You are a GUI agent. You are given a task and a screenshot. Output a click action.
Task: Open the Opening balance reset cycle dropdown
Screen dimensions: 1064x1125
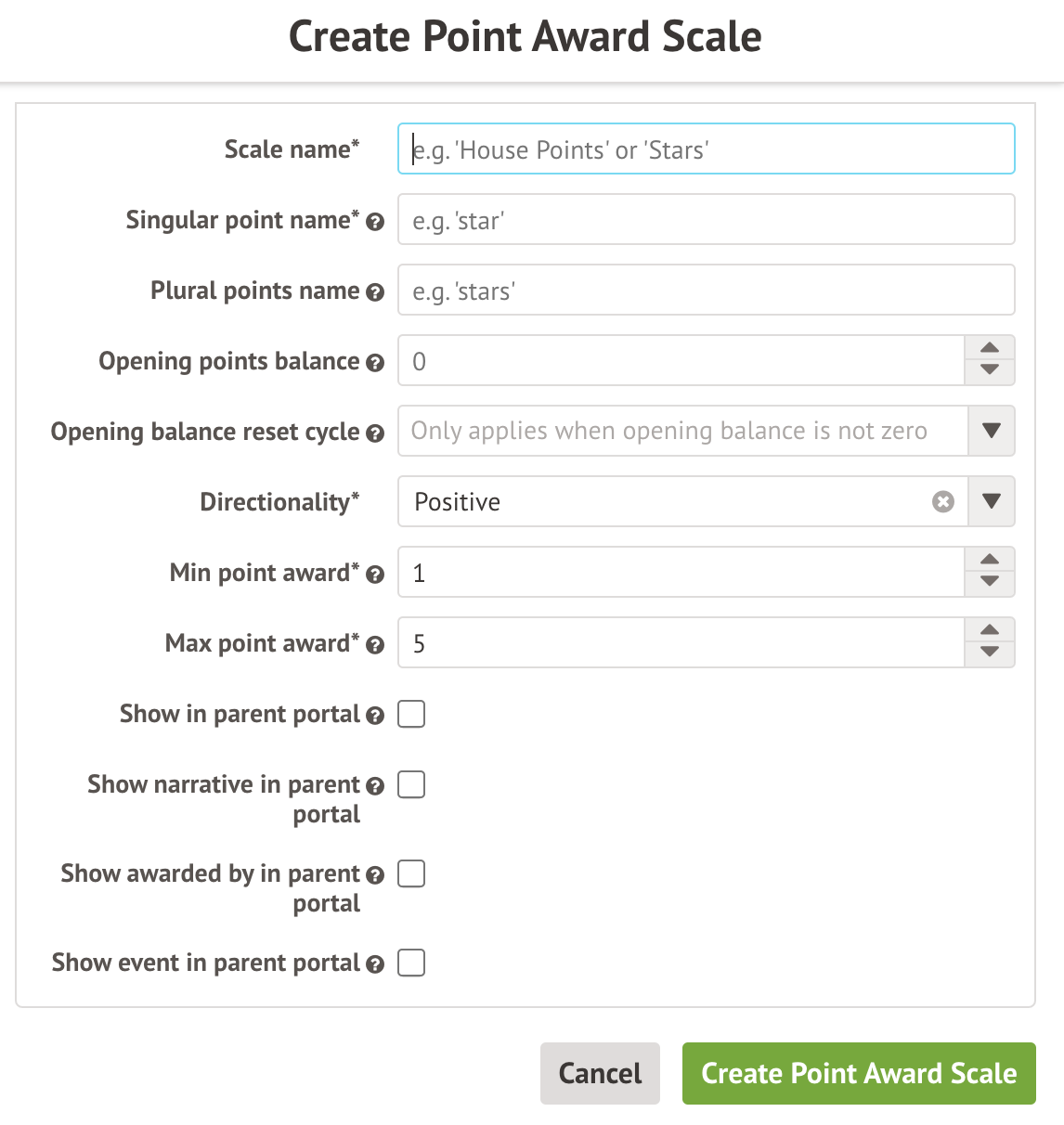pos(992,432)
